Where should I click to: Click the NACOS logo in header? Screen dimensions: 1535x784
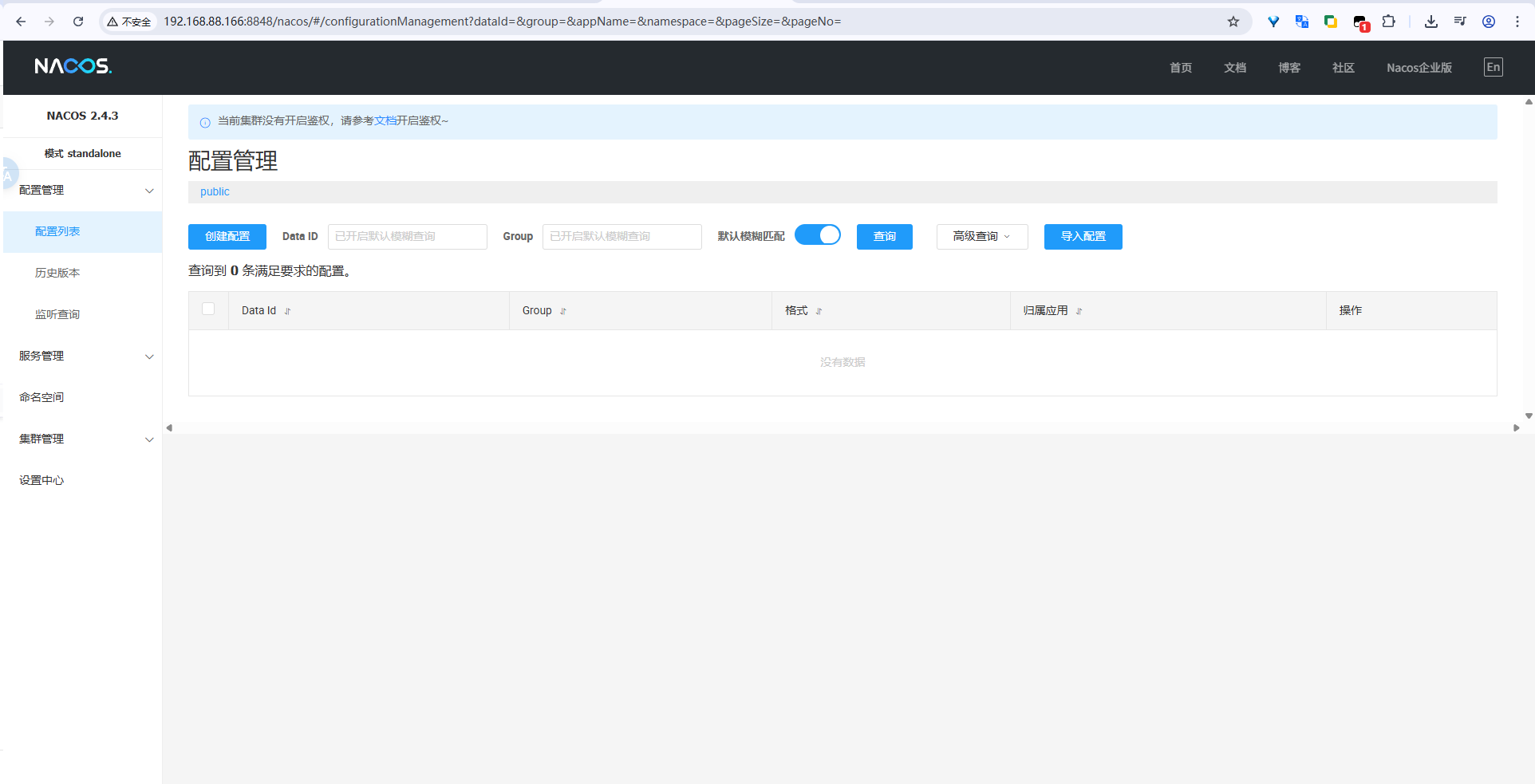[73, 66]
